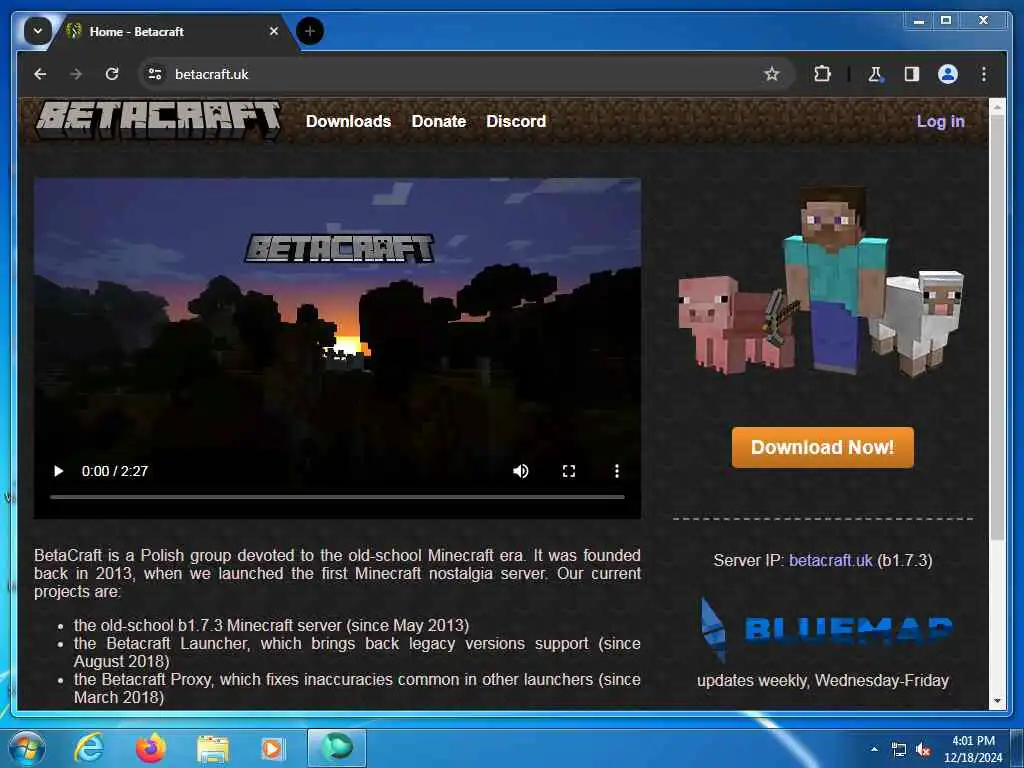Open the tab search dropdown
1024x768 pixels.
pos(37,31)
